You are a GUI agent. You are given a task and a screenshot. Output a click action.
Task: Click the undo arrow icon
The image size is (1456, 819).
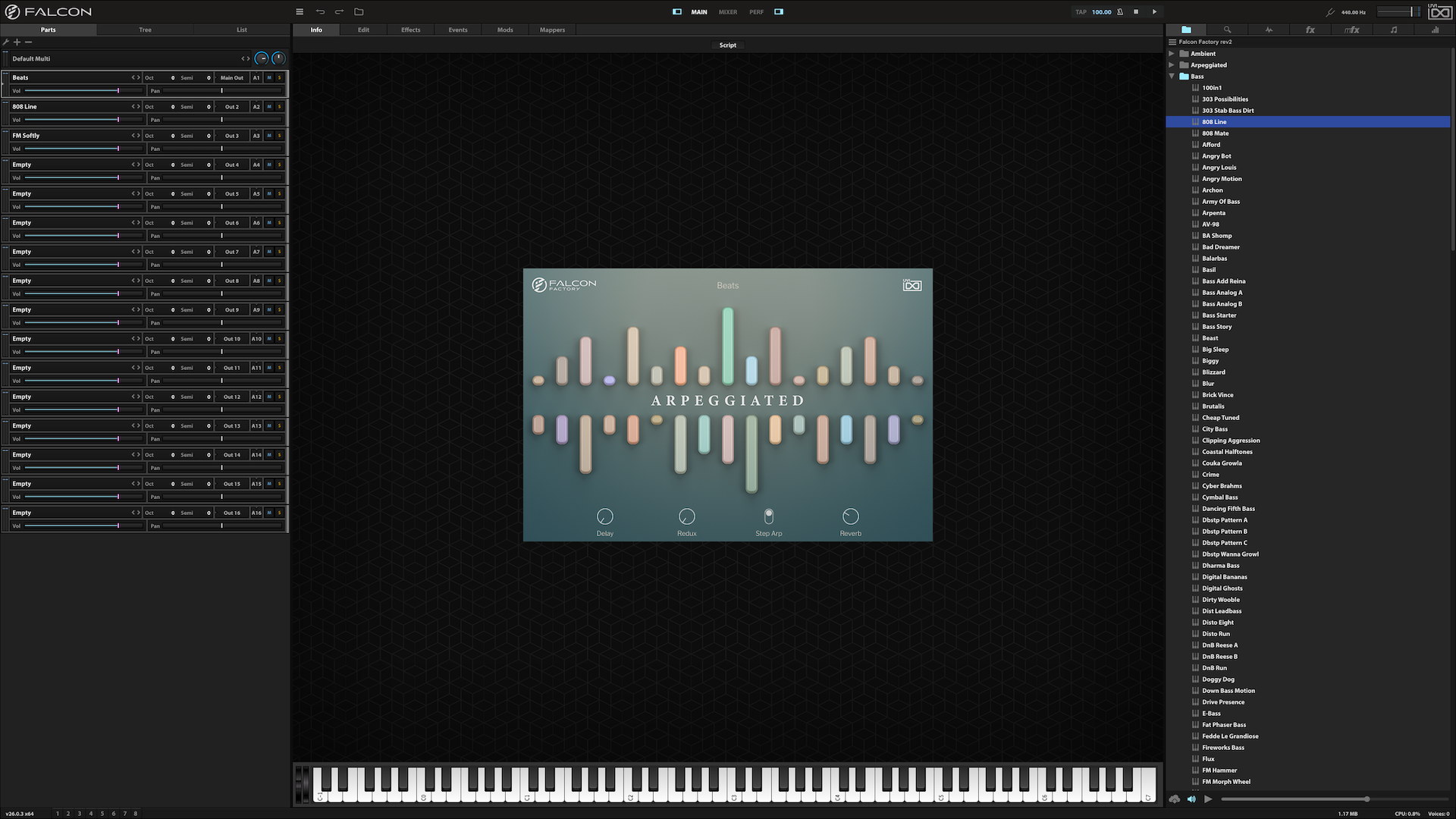[320, 12]
